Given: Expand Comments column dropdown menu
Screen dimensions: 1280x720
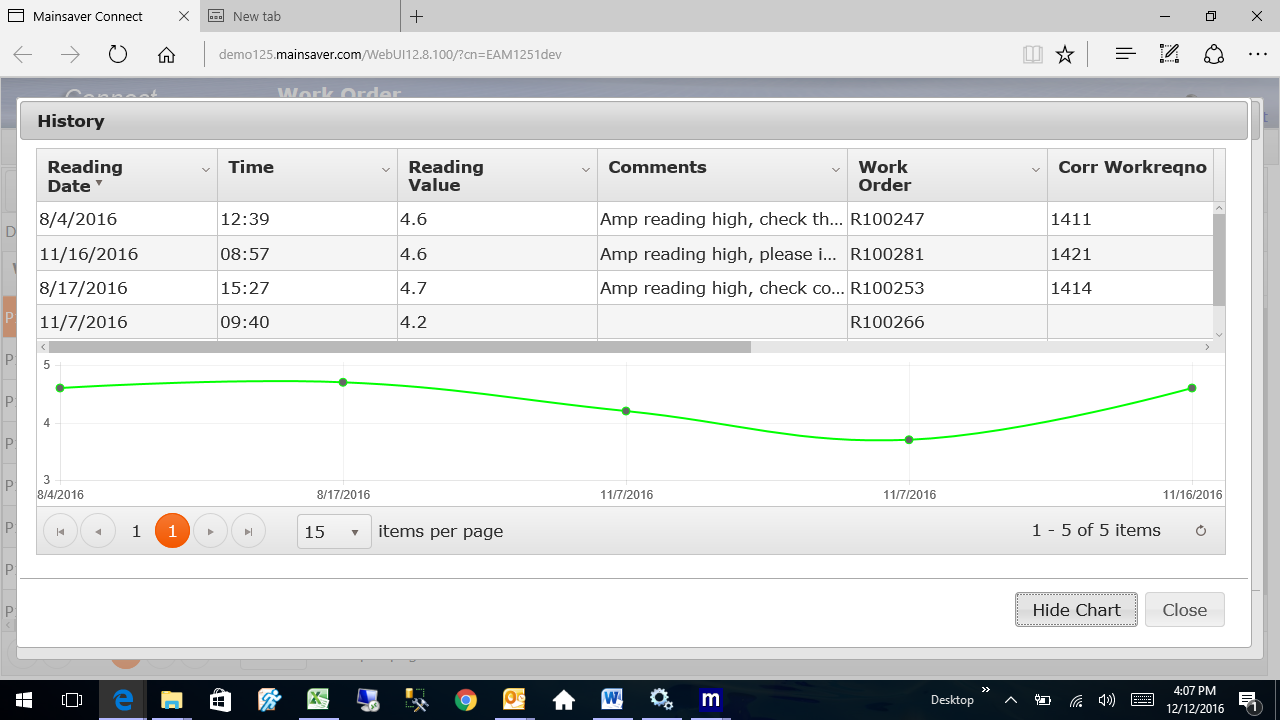Looking at the screenshot, I should pos(836,170).
